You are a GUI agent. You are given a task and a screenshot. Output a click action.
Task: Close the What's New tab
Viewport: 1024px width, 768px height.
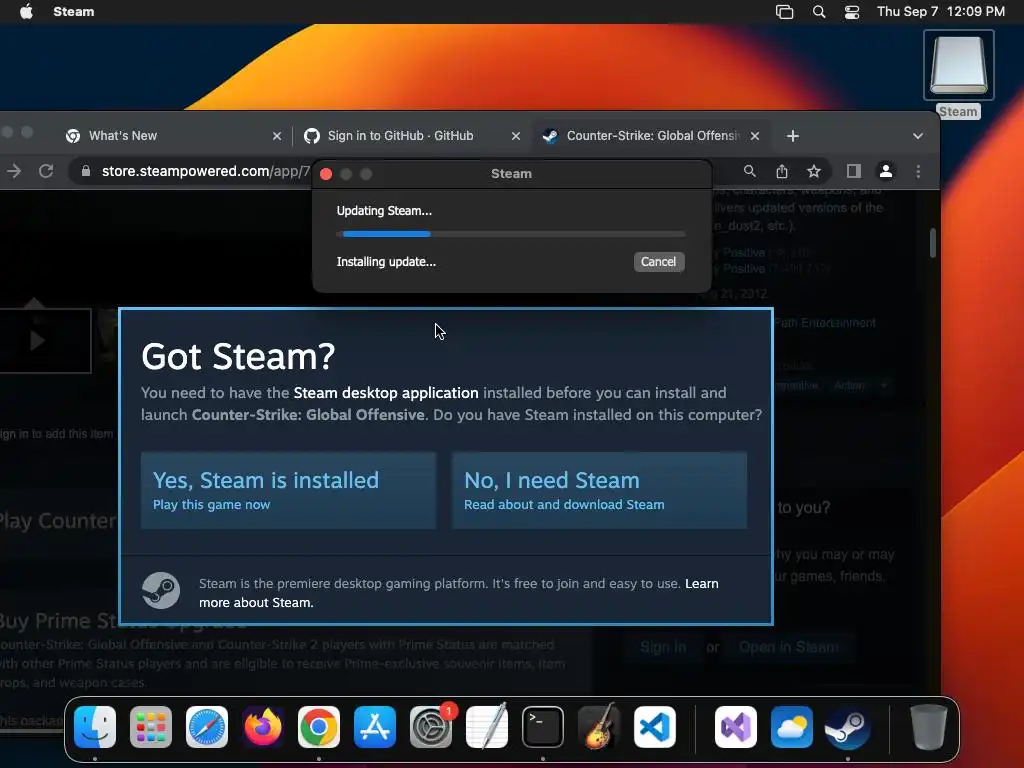pyautogui.click(x=277, y=136)
